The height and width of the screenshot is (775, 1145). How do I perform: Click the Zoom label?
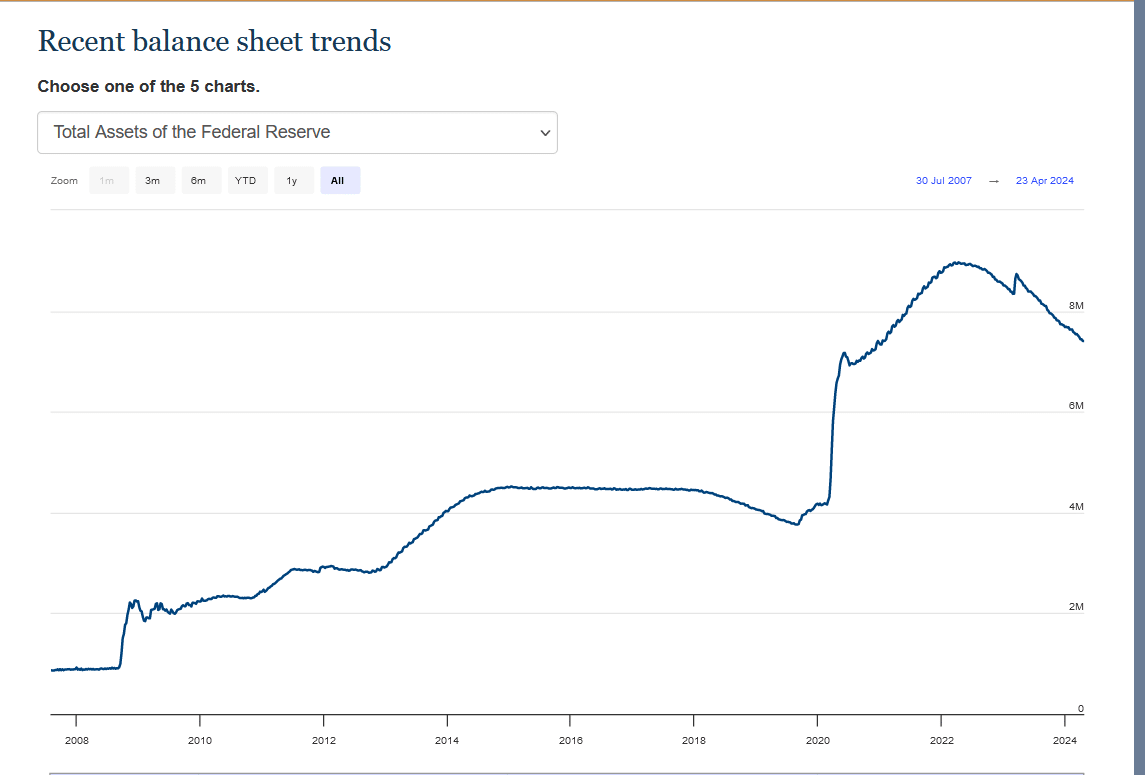(64, 180)
